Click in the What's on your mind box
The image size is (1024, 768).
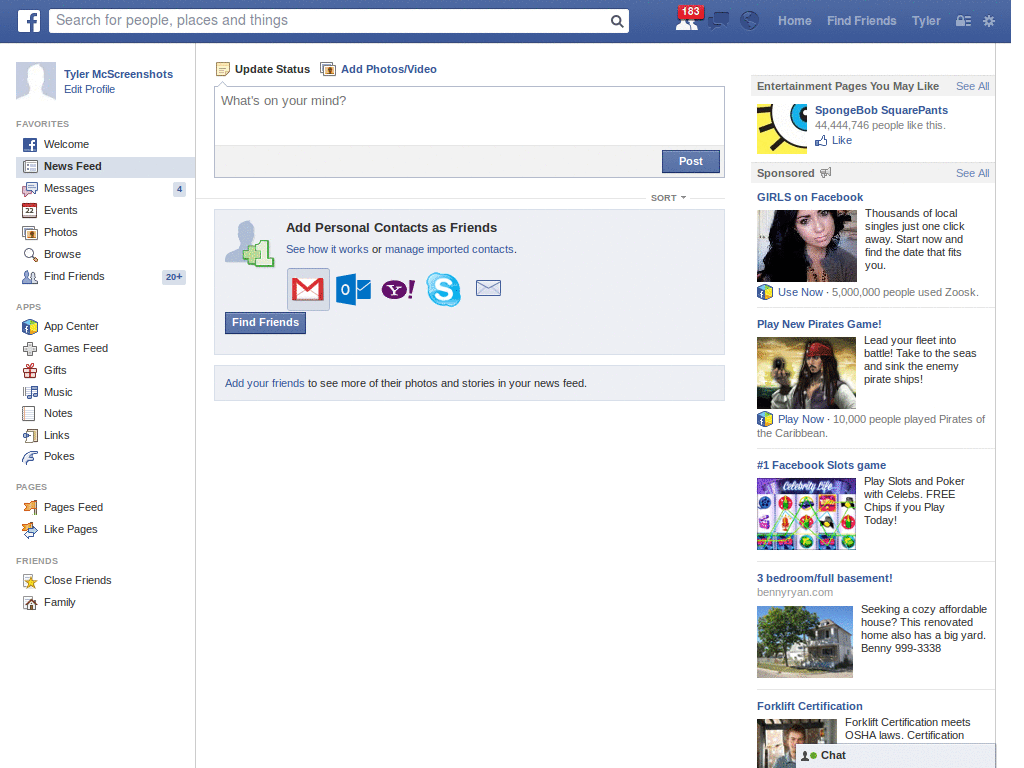469,116
